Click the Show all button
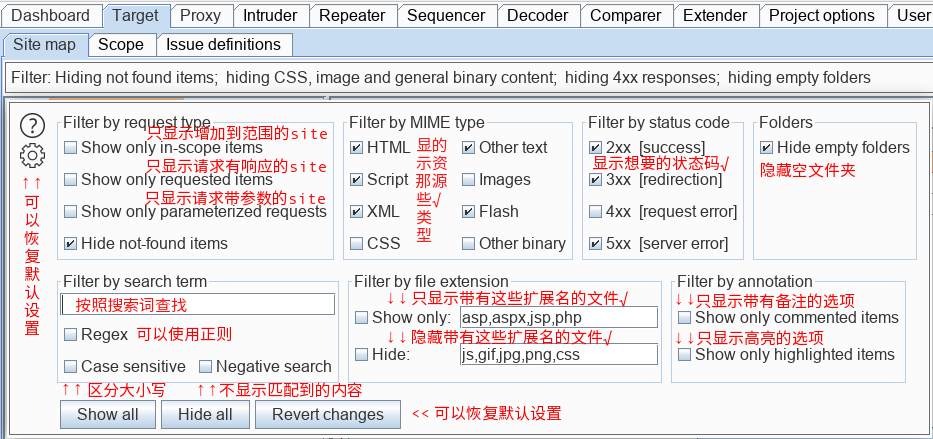Viewport: 933px width, 439px height. 108,415
